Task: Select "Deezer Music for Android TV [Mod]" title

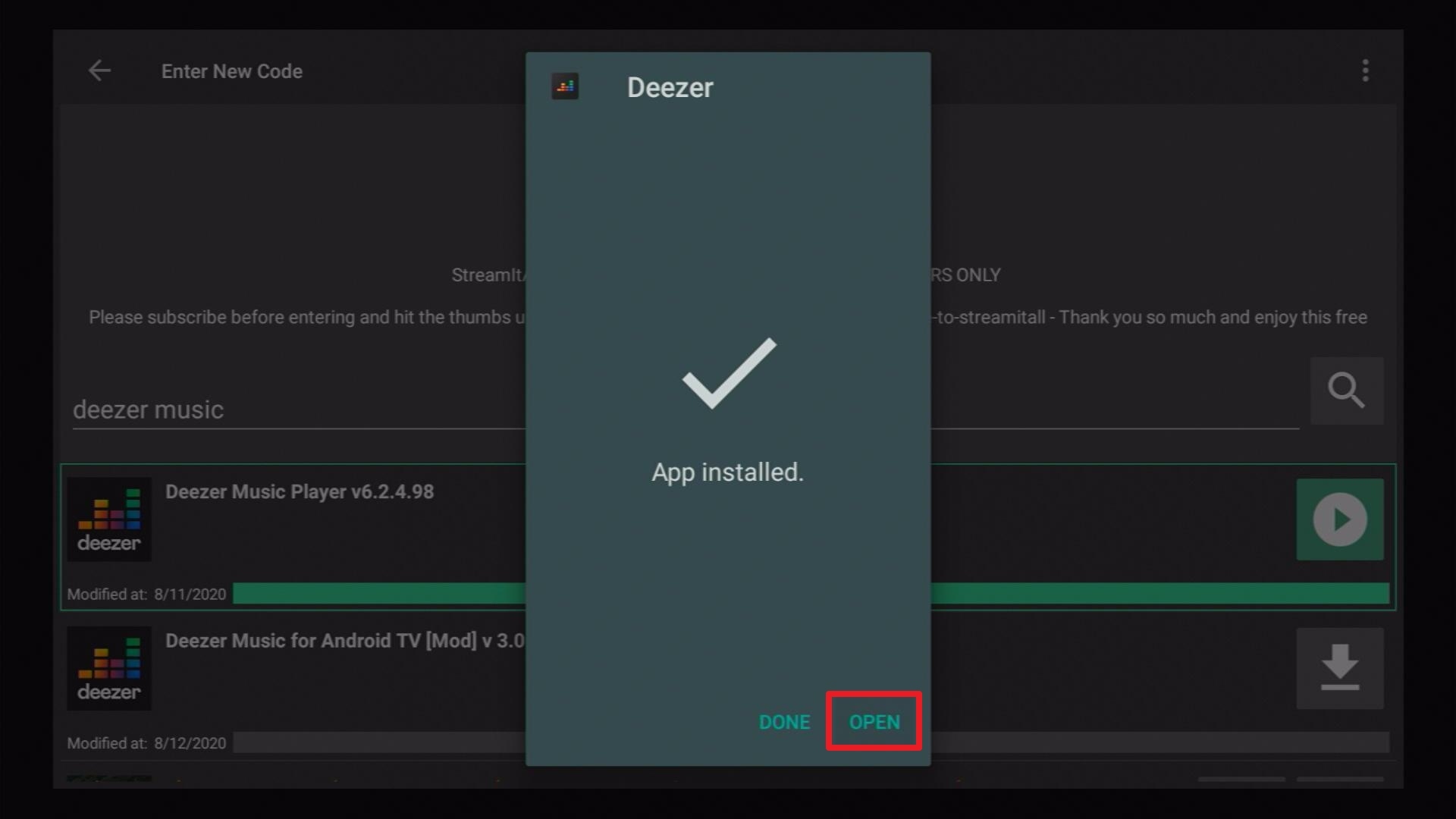Action: pos(345,641)
